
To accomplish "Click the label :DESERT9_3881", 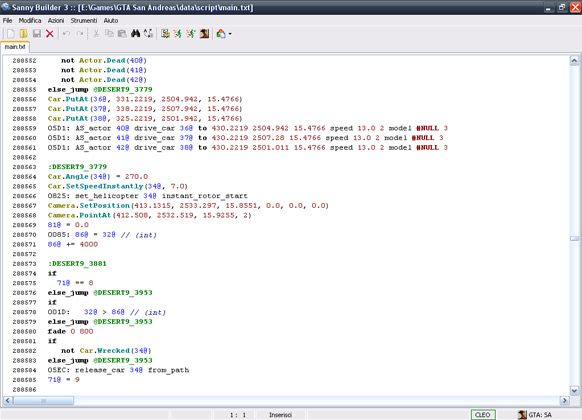I will [77, 263].
